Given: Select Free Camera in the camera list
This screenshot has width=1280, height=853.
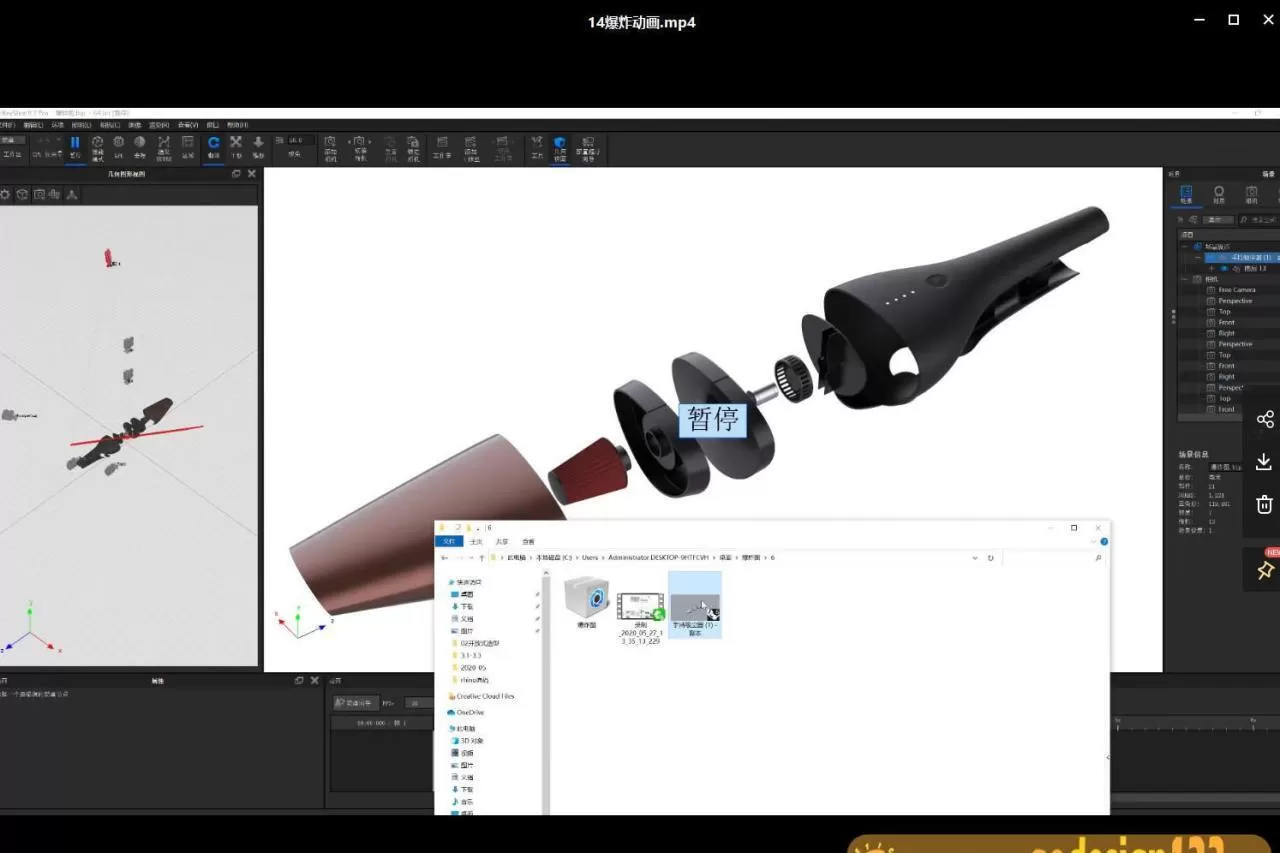Looking at the screenshot, I should (x=1237, y=290).
